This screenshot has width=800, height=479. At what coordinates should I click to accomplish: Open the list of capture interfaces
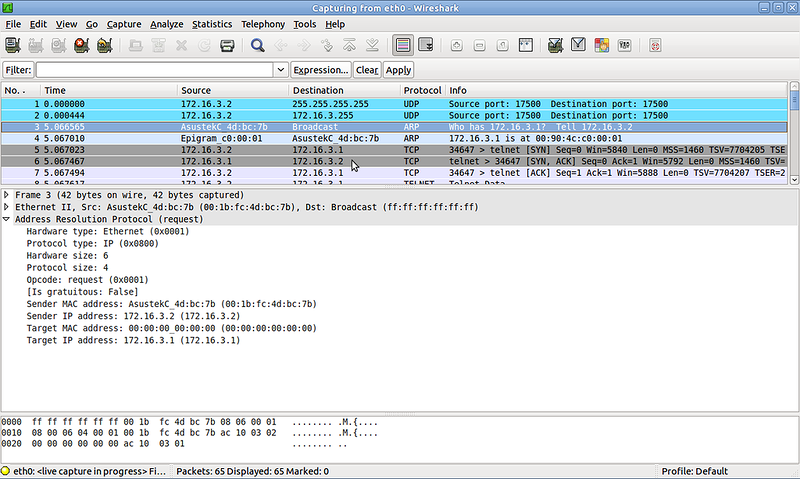tap(13, 45)
